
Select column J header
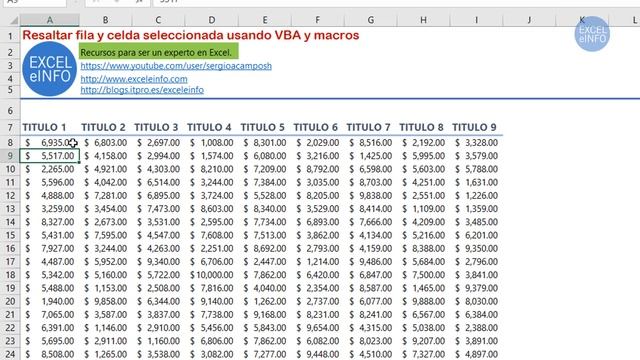(529, 20)
